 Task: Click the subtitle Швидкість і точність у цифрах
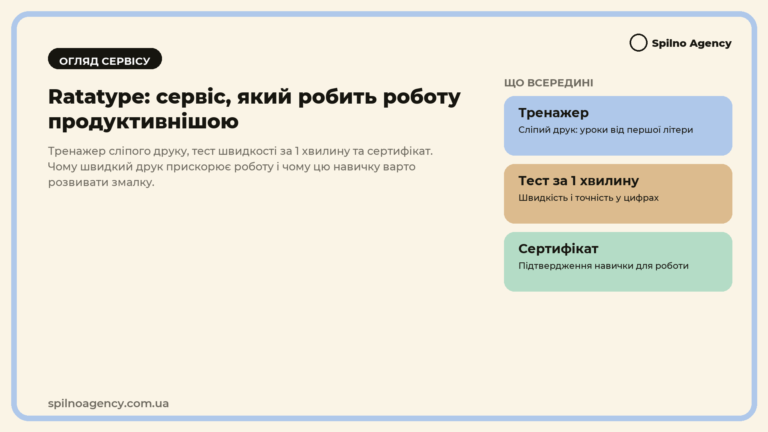click(588, 198)
